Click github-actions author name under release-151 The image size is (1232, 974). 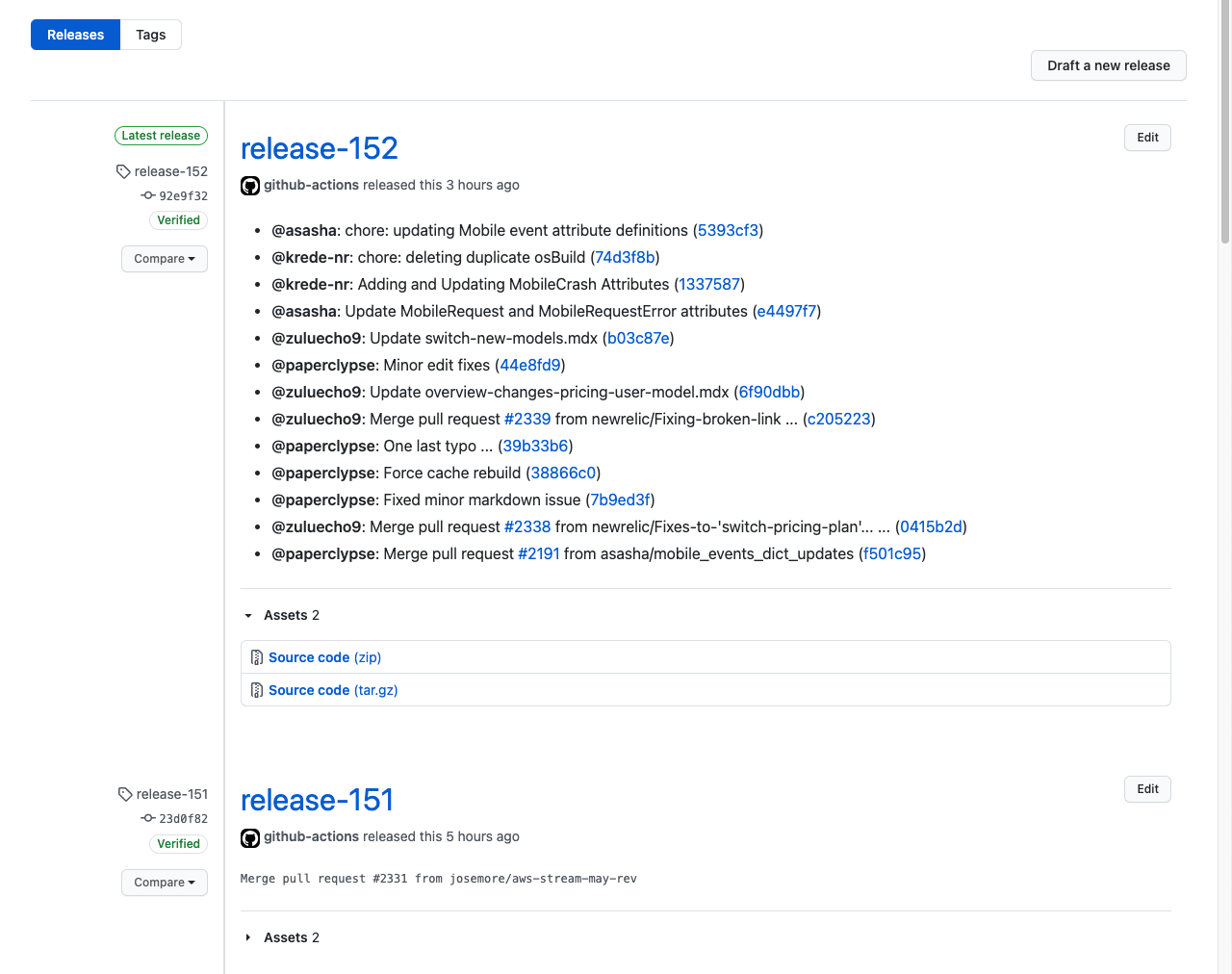(x=311, y=836)
